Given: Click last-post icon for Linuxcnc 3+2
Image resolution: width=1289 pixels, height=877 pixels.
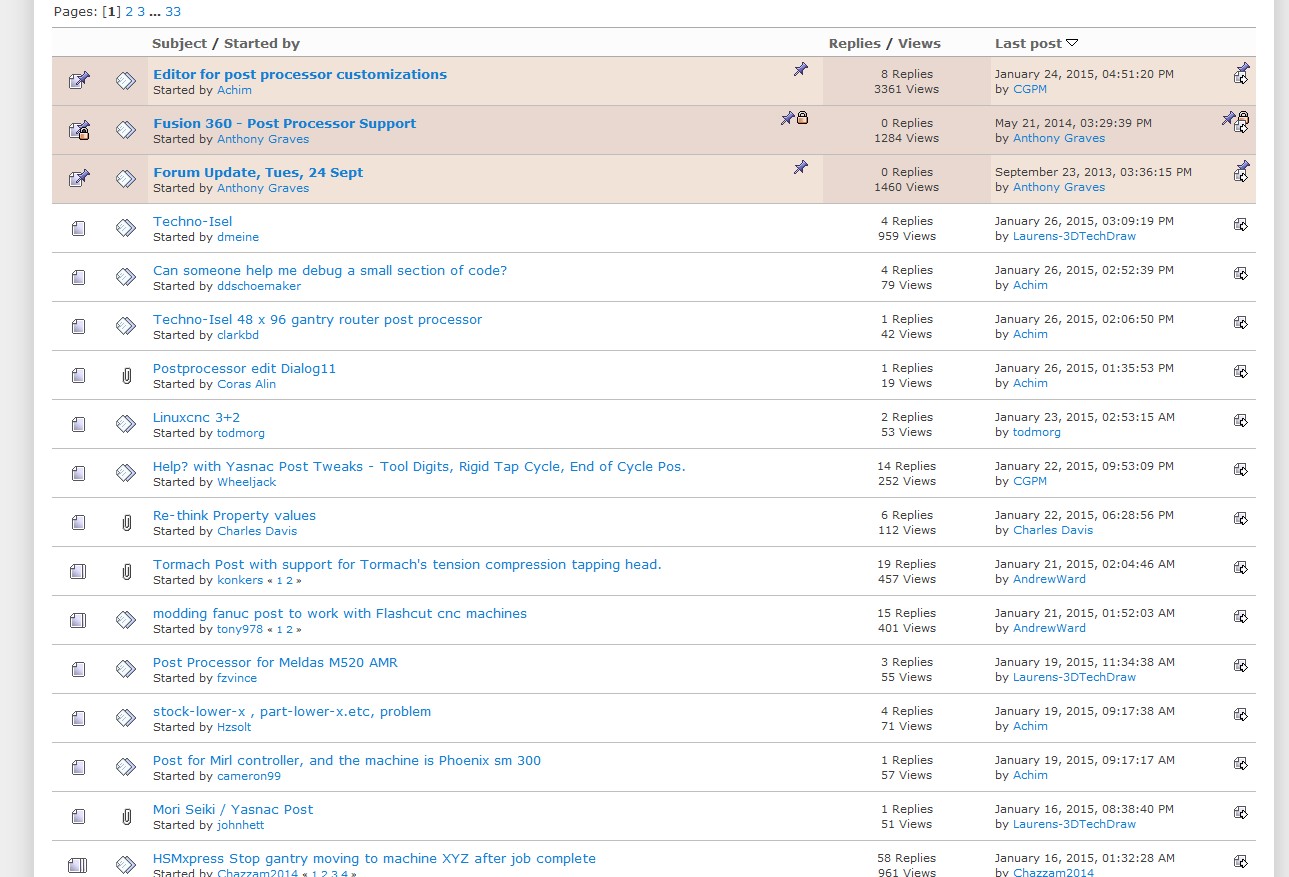Looking at the screenshot, I should 1241,421.
